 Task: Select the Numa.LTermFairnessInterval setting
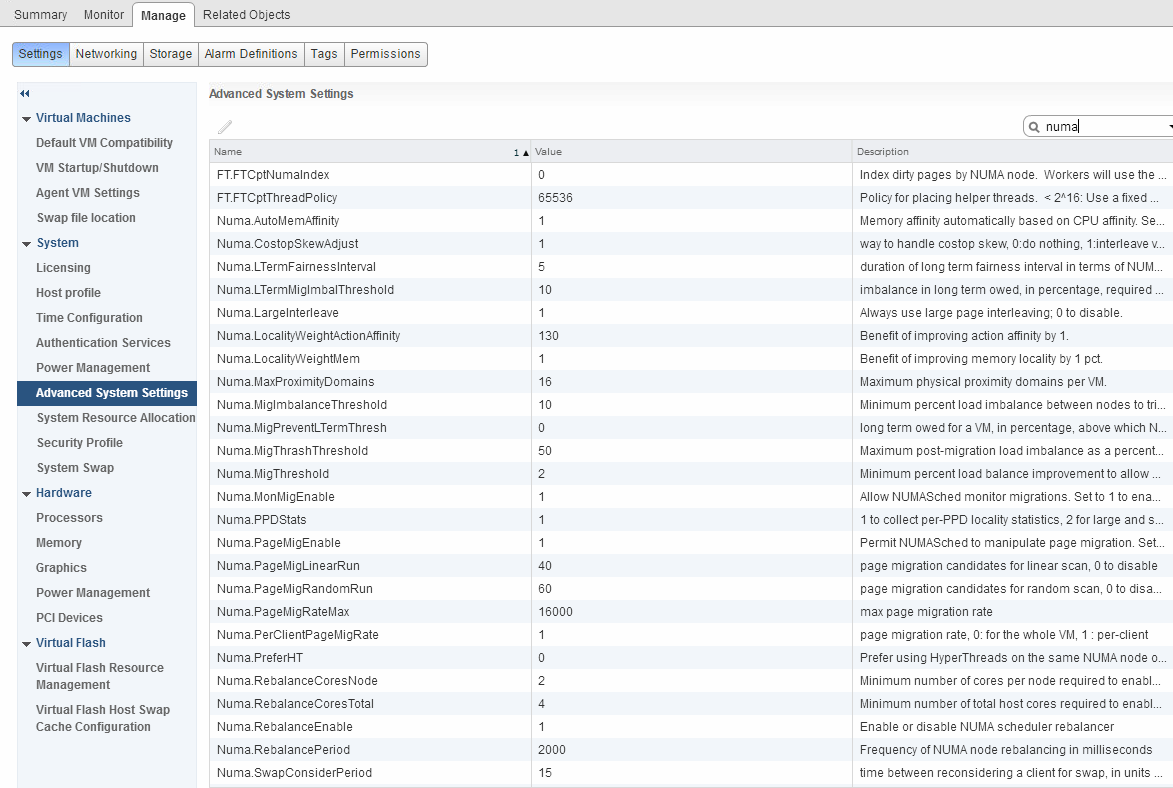[691, 266]
